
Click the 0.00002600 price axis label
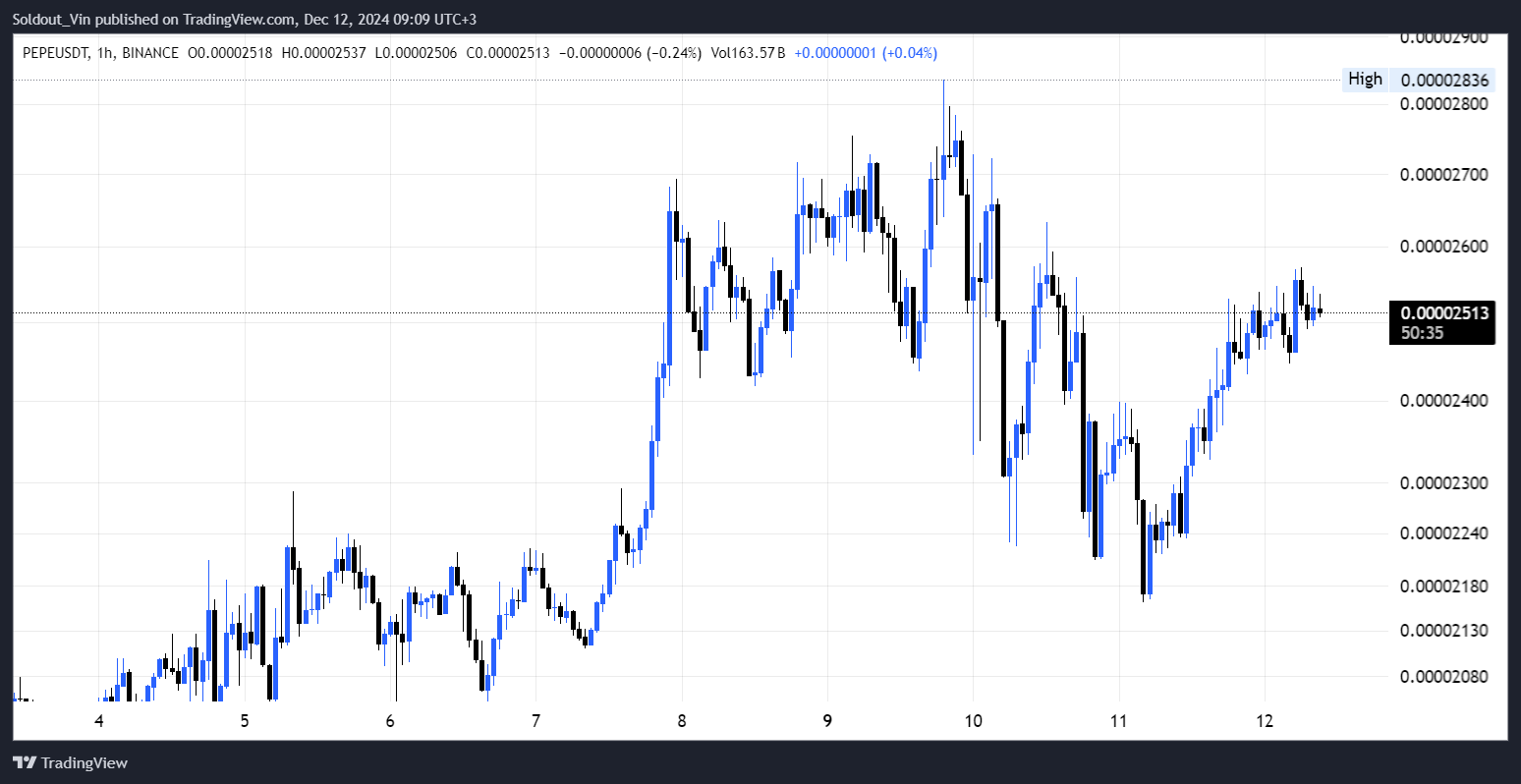1444,247
